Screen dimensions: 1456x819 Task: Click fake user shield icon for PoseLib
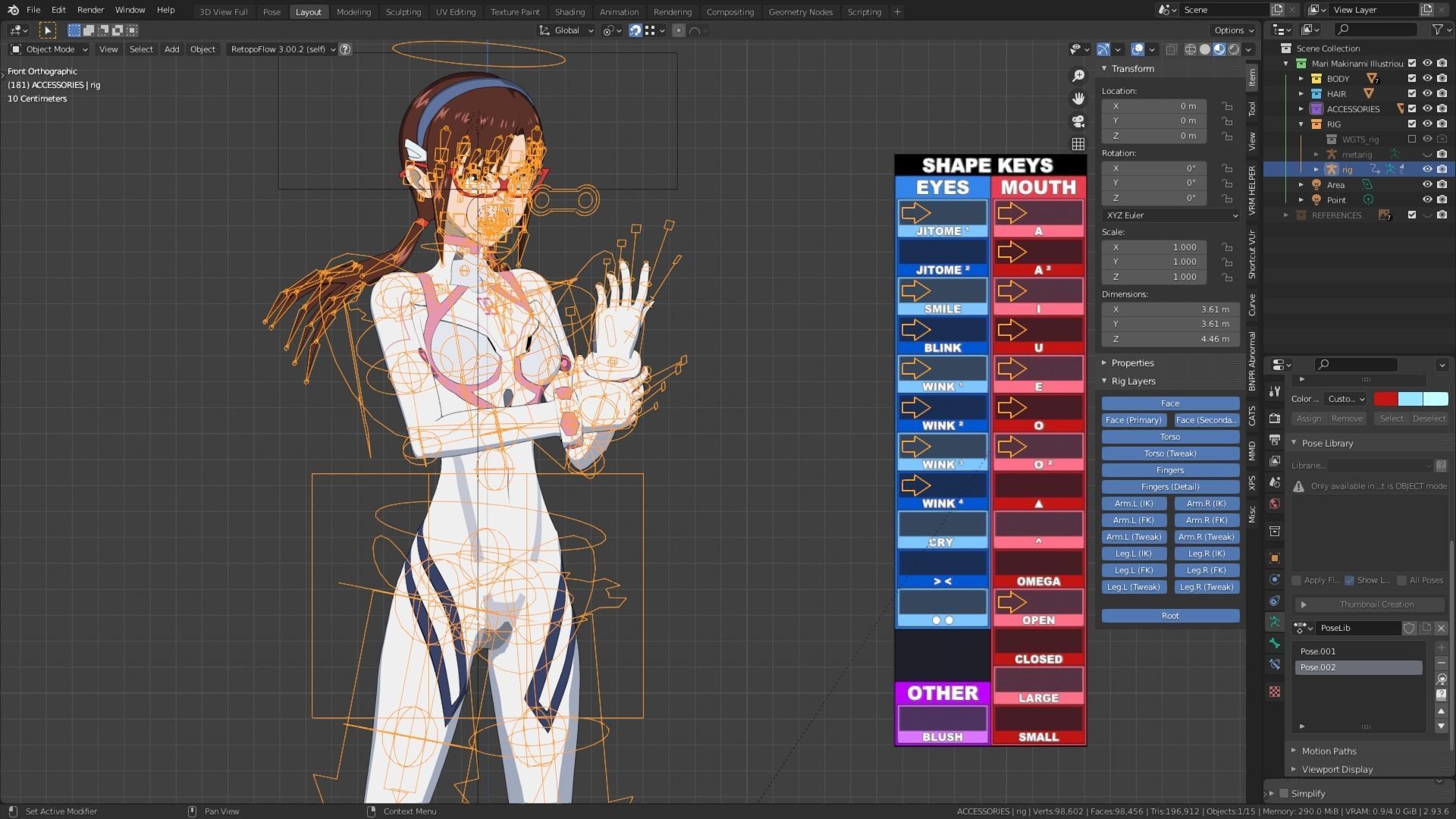point(1409,628)
